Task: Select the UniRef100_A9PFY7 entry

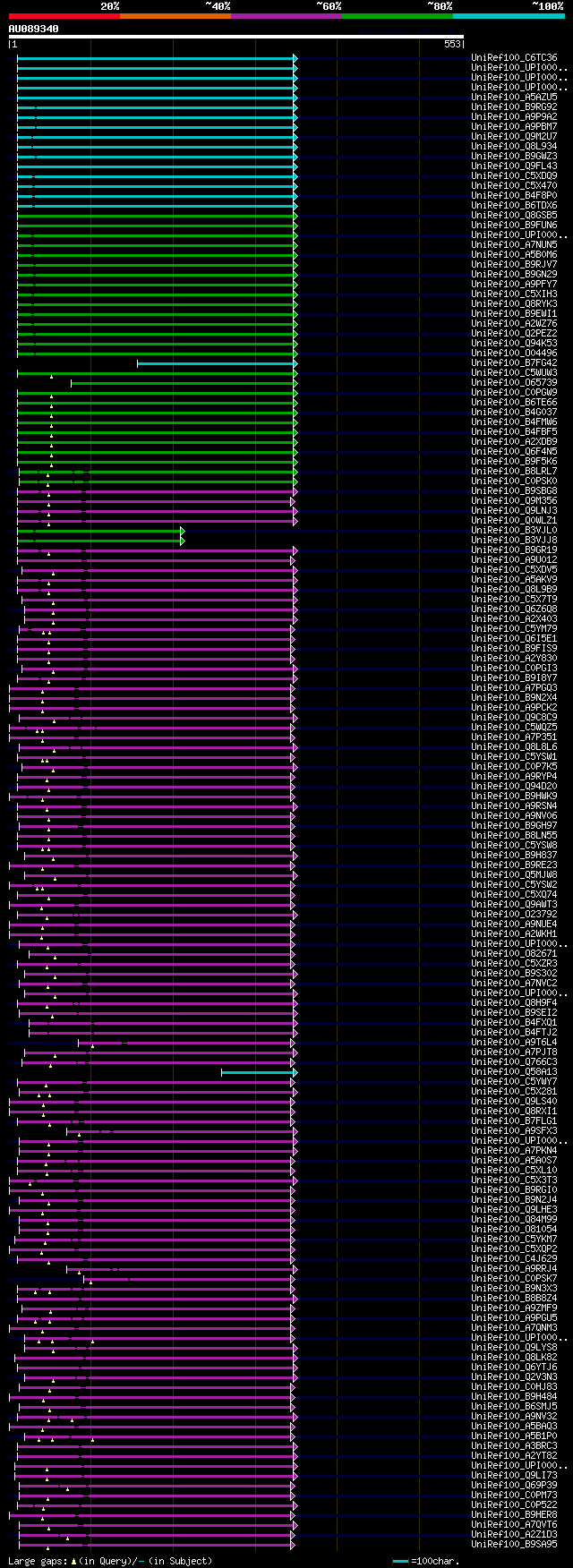Action: (x=514, y=285)
